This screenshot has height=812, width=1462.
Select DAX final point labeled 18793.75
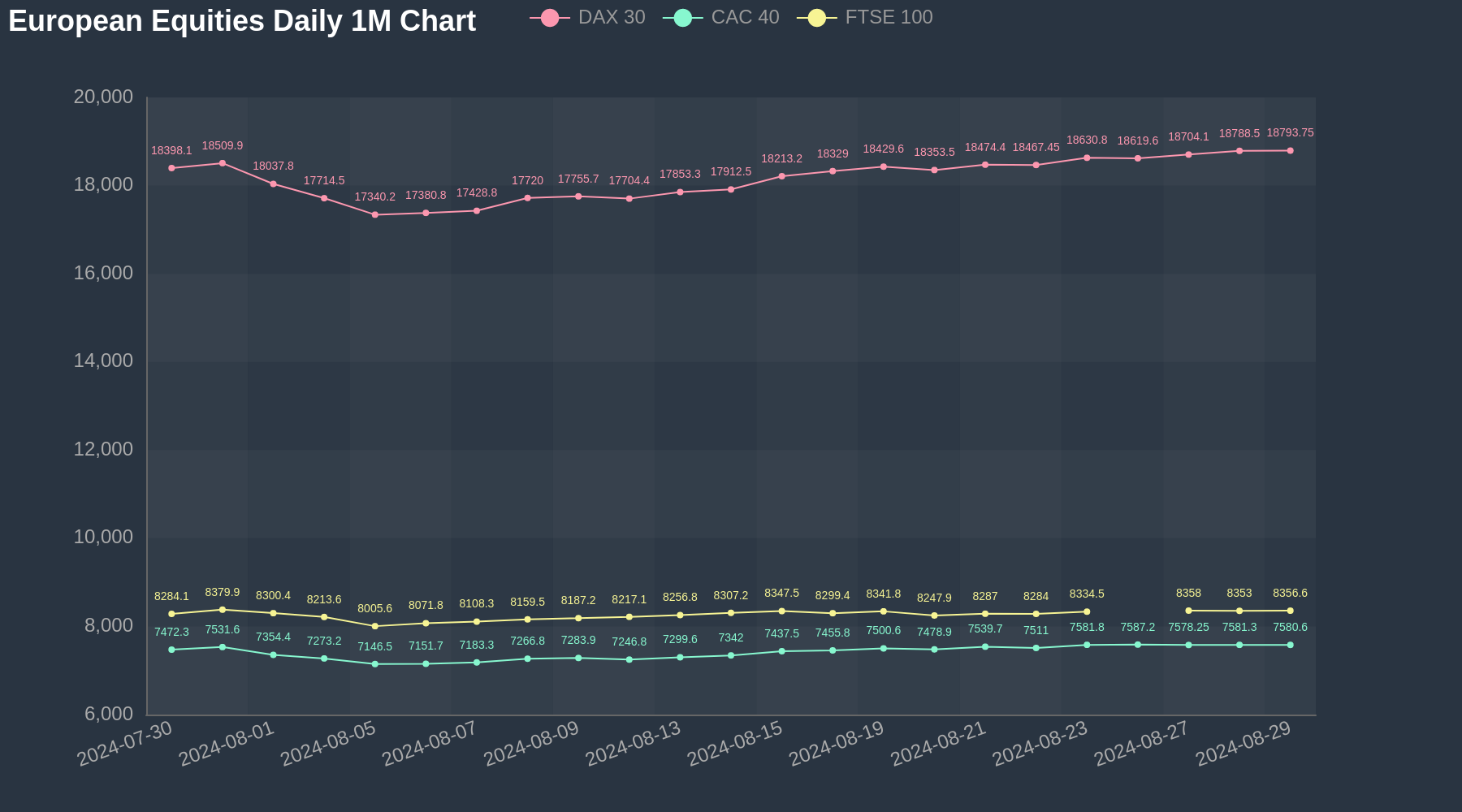click(1290, 150)
